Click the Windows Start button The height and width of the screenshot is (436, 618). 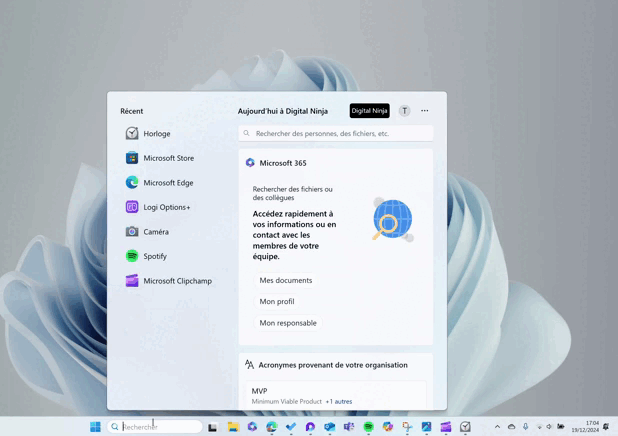pos(95,427)
